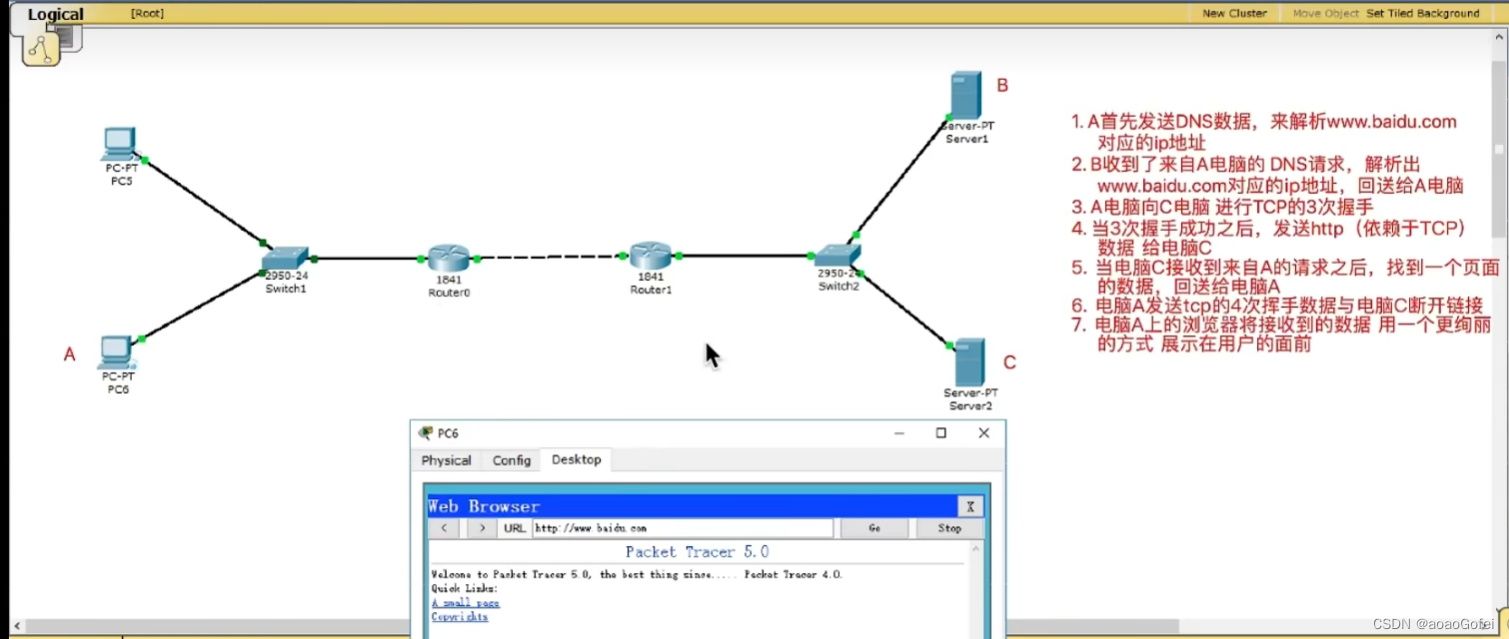This screenshot has width=1509, height=639.
Task: Close the Web Browser panel X
Action: [x=969, y=506]
